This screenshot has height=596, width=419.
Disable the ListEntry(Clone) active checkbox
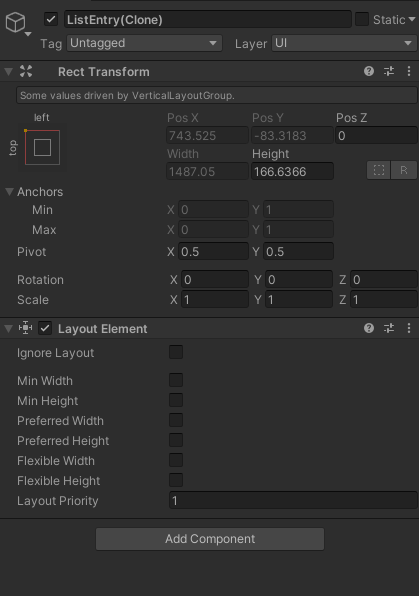tap(51, 19)
